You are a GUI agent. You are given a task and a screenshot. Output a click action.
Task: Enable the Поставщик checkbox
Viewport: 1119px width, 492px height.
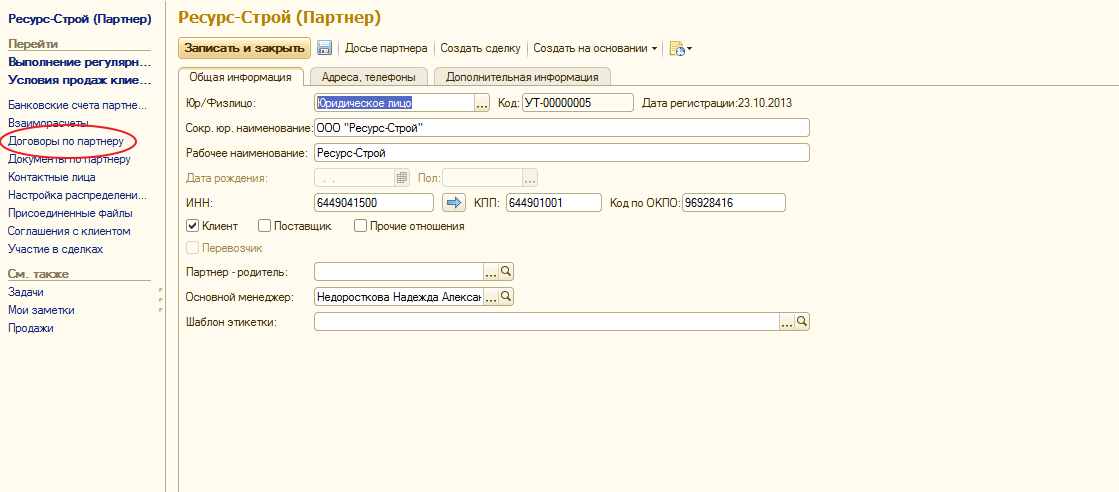(x=265, y=227)
